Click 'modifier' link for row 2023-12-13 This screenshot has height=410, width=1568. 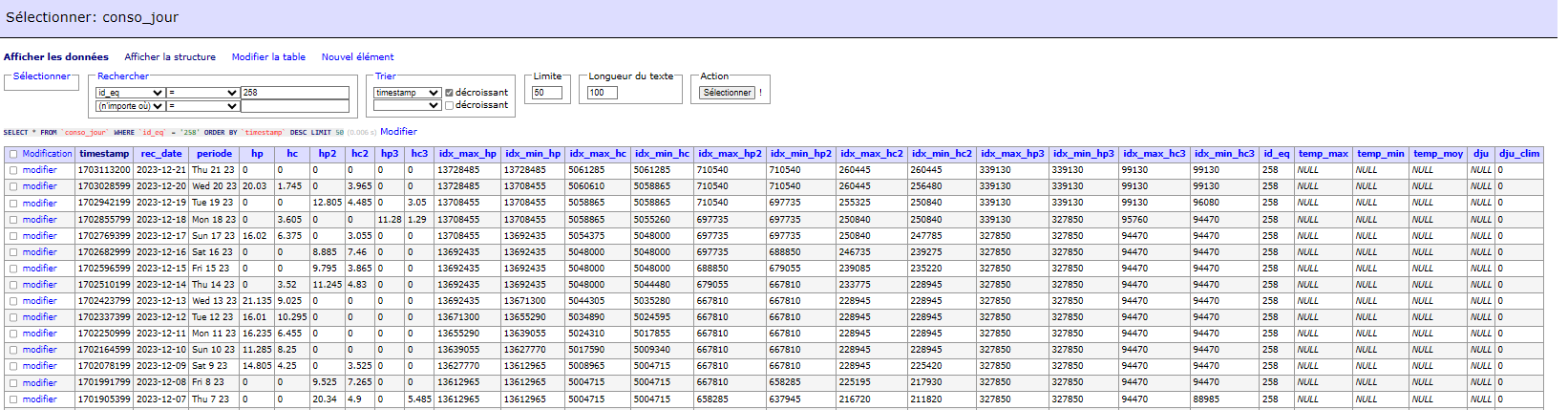click(x=40, y=301)
